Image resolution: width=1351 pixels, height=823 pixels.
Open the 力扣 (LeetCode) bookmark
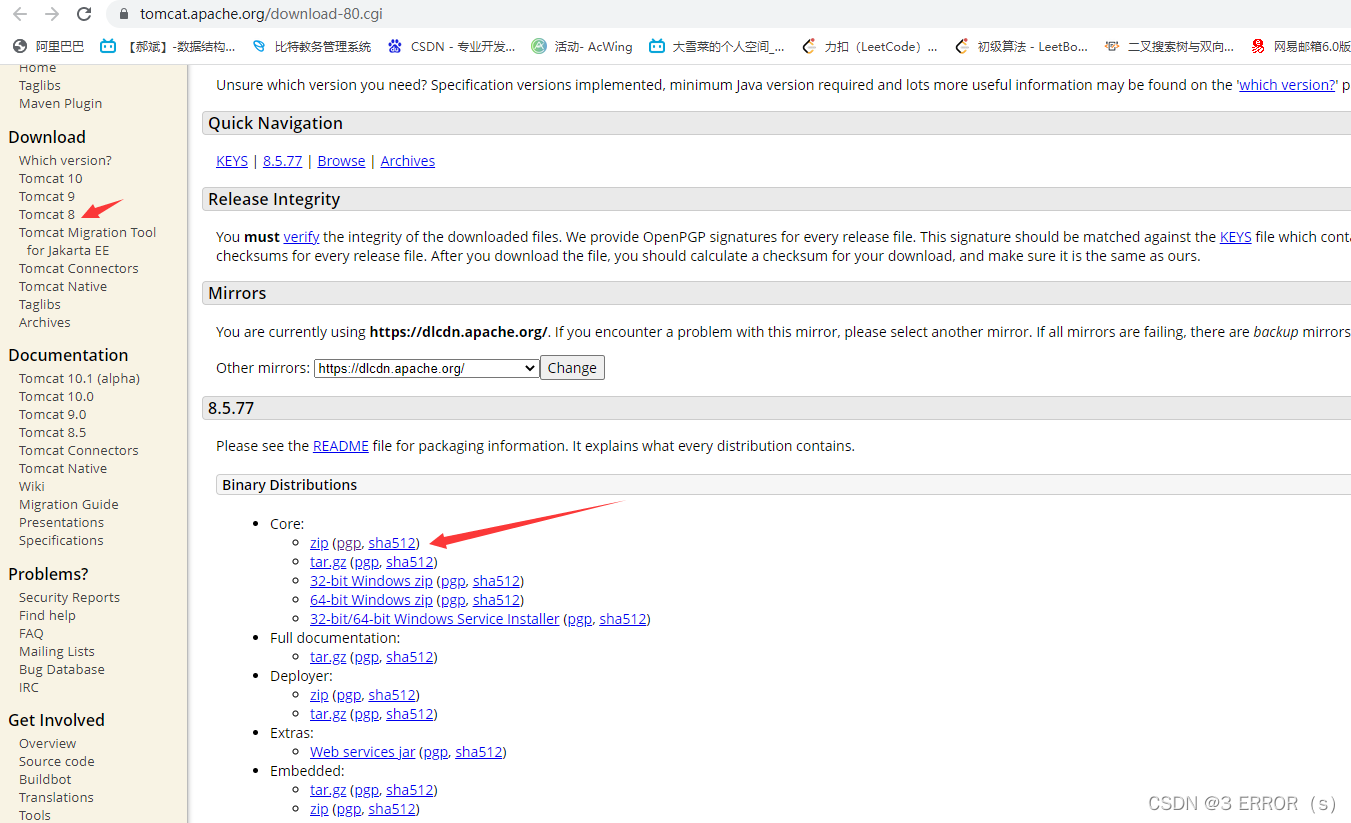point(870,46)
